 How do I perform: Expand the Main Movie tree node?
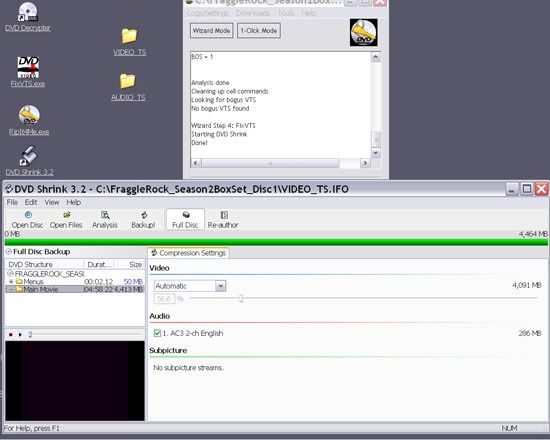pyautogui.click(x=11, y=289)
